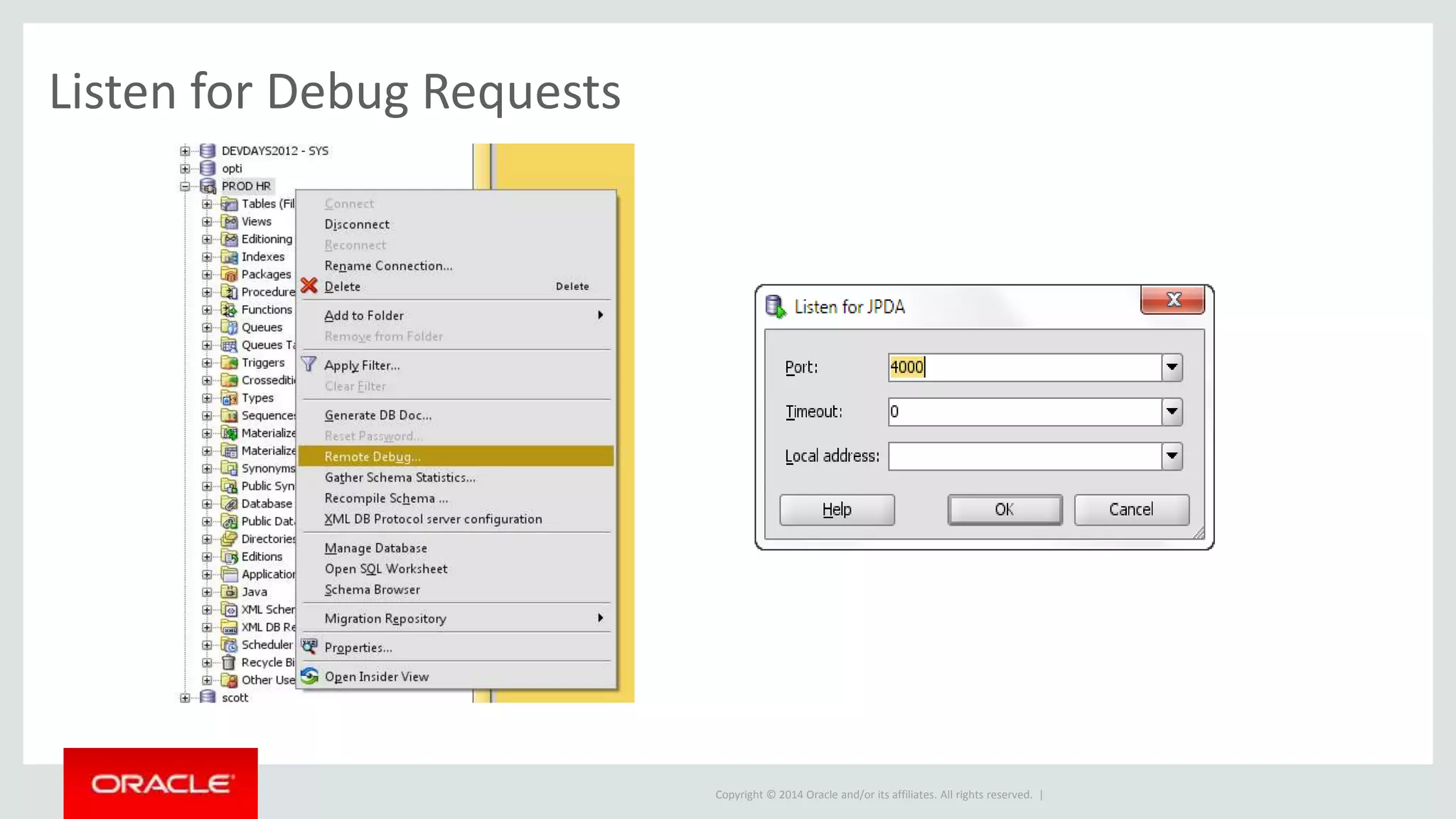Open the Local address dropdown arrow
The width and height of the screenshot is (1456, 819).
pos(1172,456)
